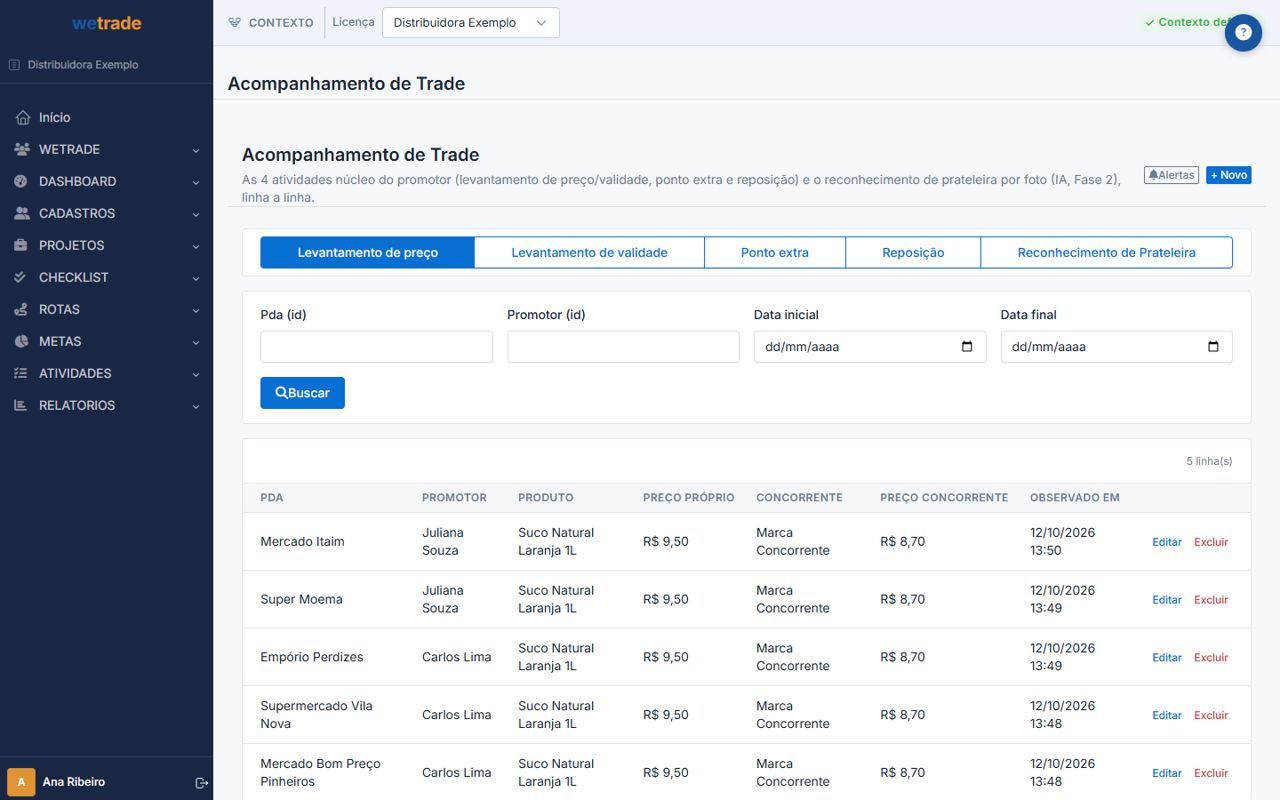Open the help question mark icon

[x=1243, y=32]
